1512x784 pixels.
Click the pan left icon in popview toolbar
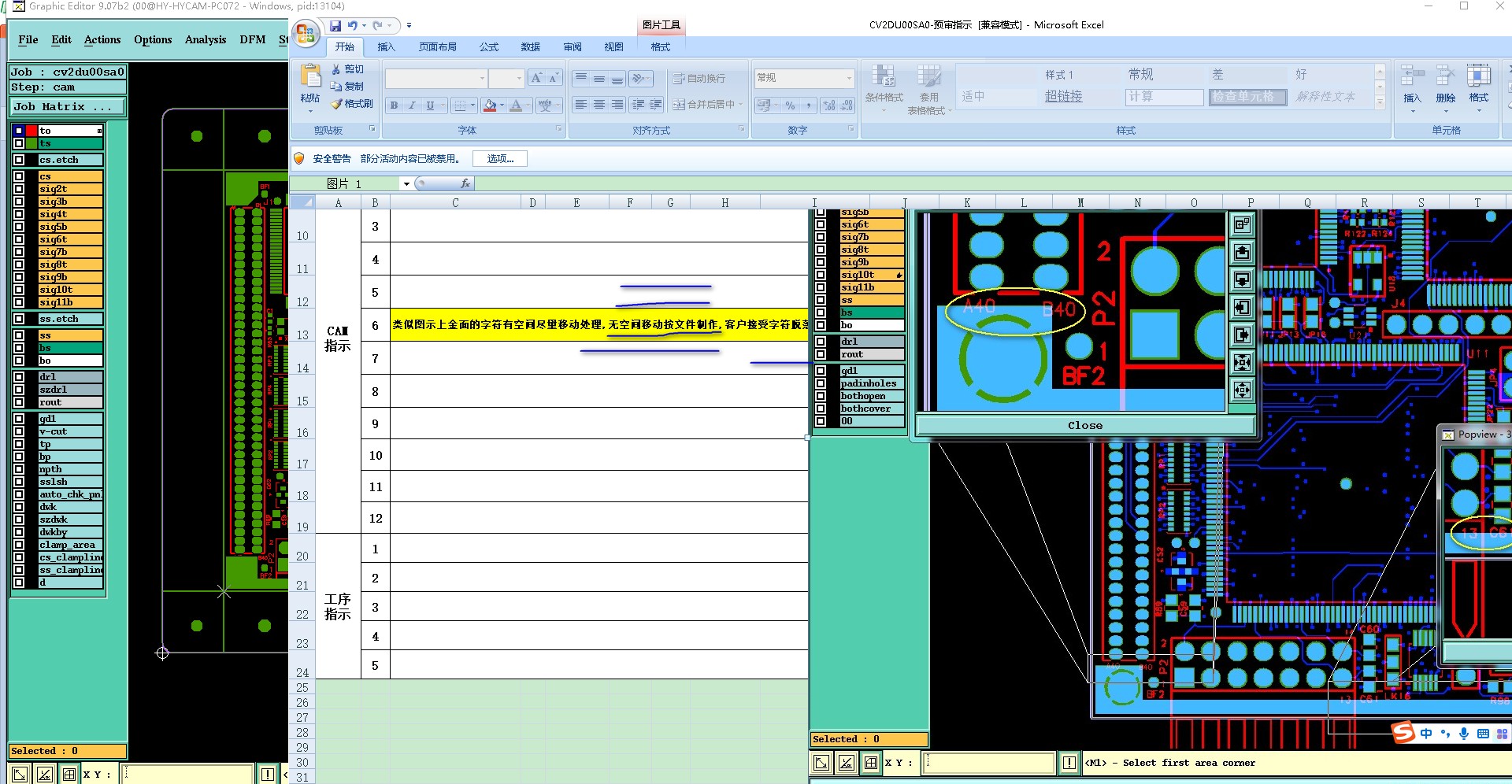[x=1242, y=308]
